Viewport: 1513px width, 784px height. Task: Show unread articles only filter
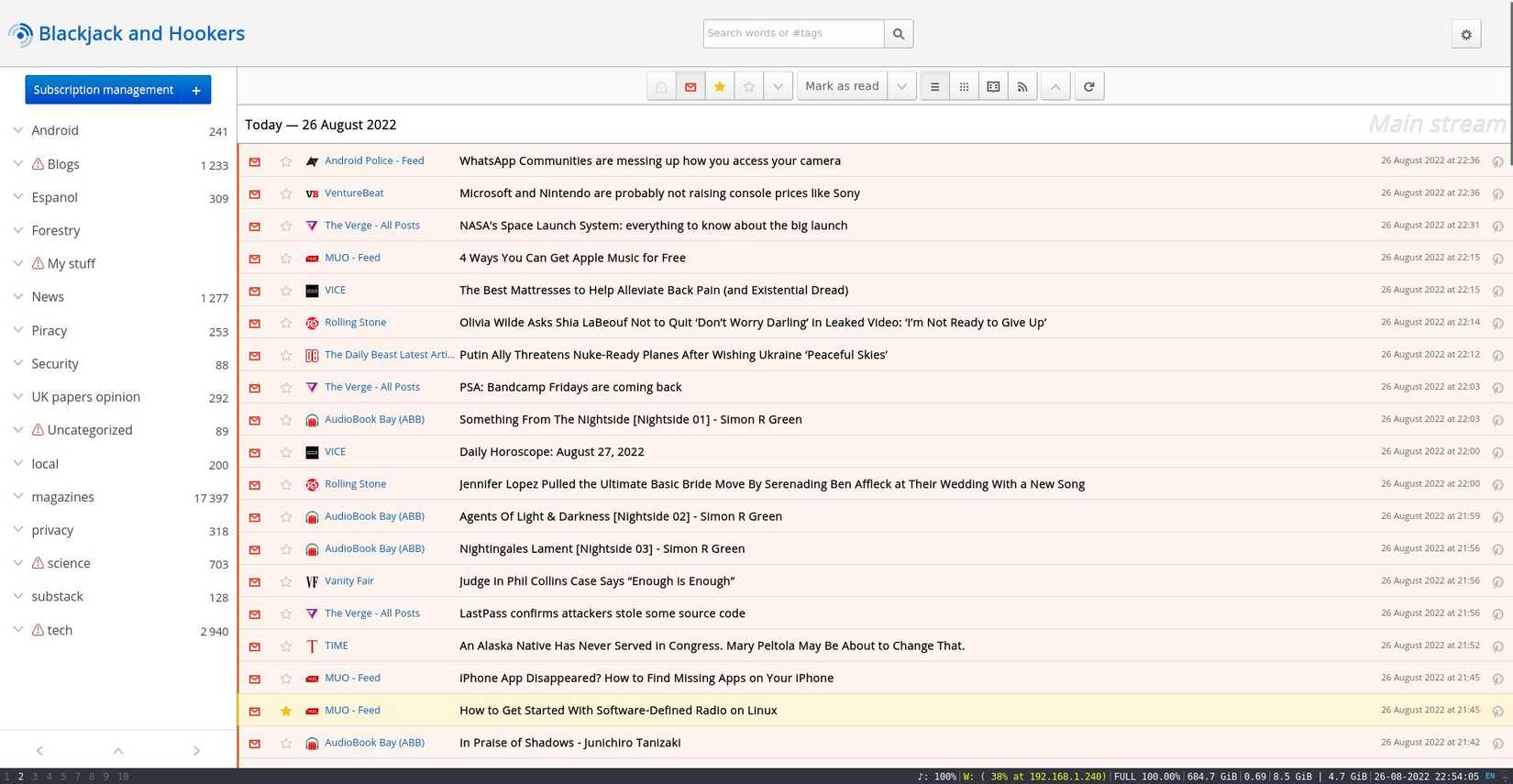coord(690,86)
